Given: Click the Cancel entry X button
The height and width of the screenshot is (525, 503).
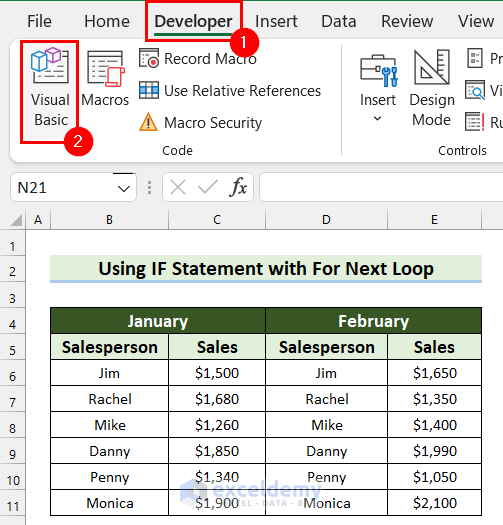Looking at the screenshot, I should coord(178,187).
